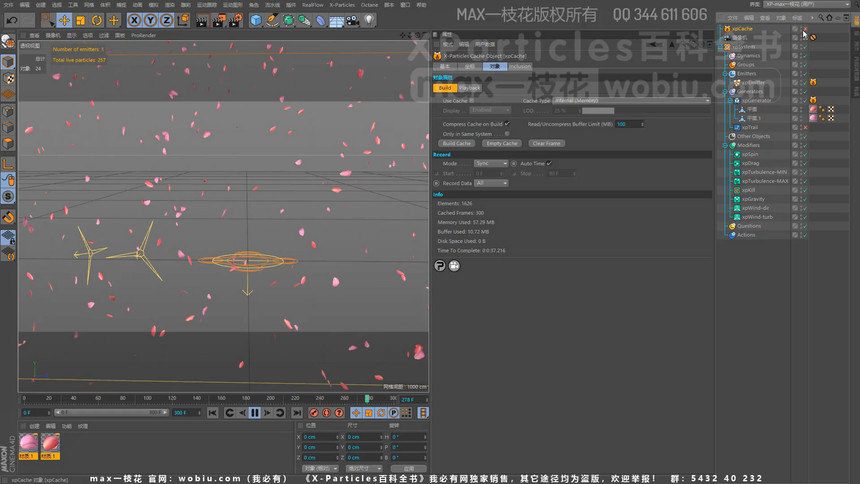Click the Floor grid object icon
This screenshot has width=860, height=484.
(336, 21)
